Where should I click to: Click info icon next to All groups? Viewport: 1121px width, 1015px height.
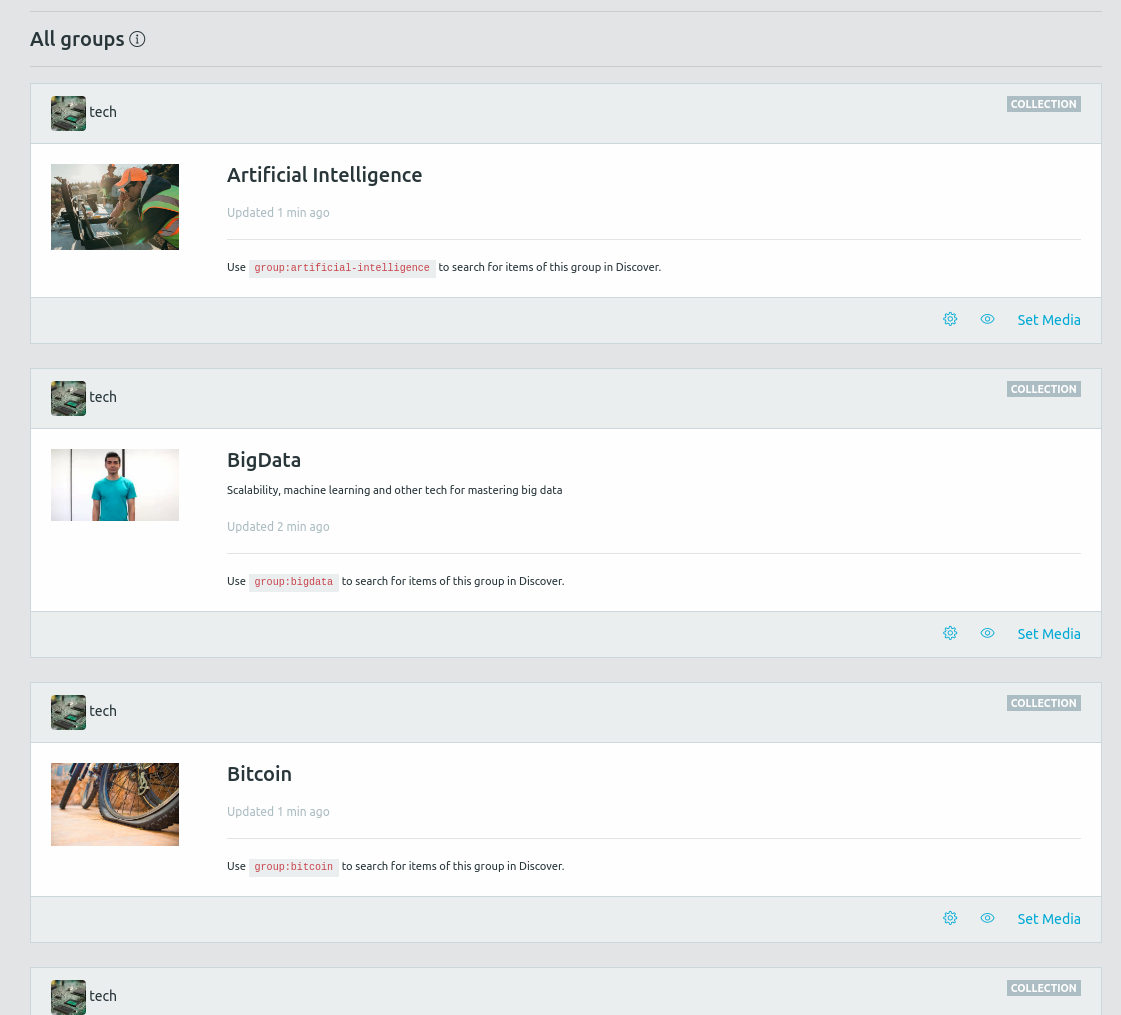pos(138,39)
